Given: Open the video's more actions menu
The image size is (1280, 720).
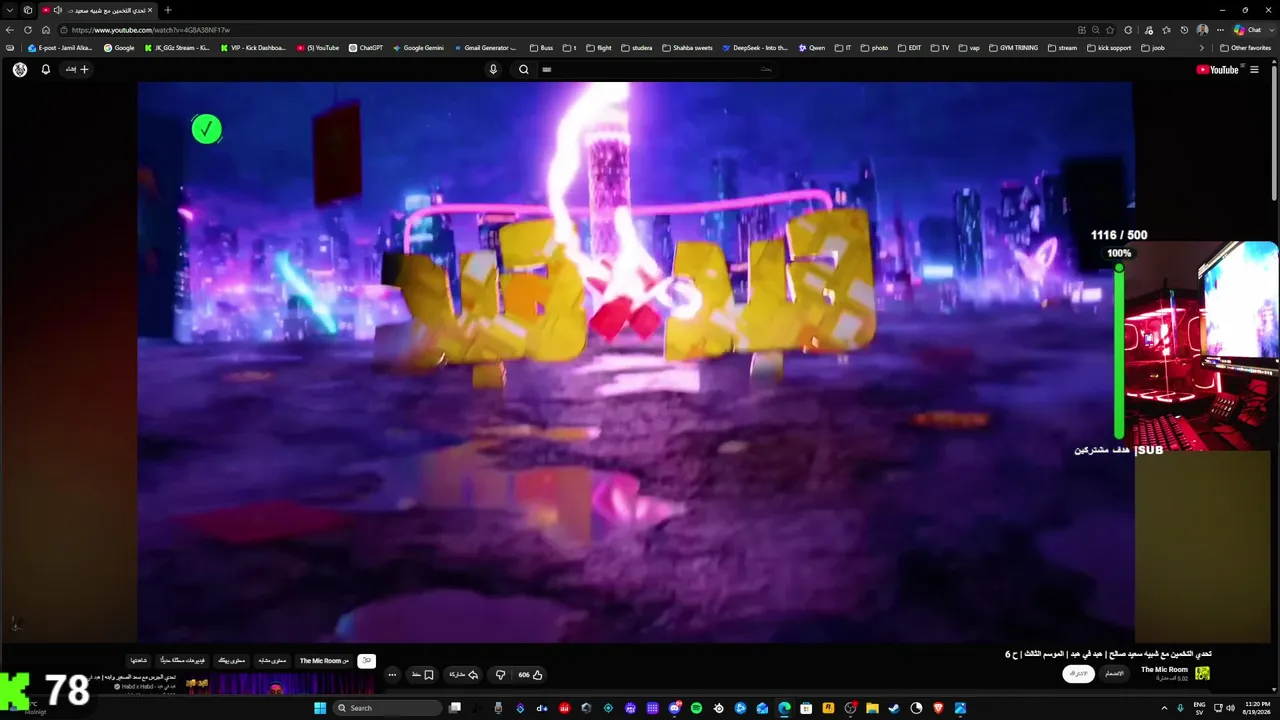Looking at the screenshot, I should coord(392,675).
